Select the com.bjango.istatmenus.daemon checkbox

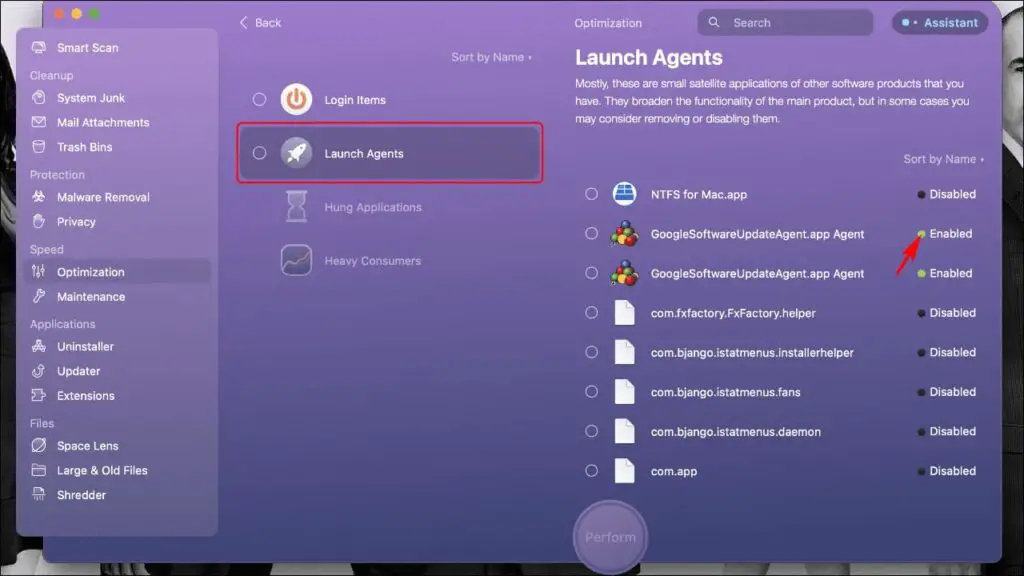pos(591,431)
